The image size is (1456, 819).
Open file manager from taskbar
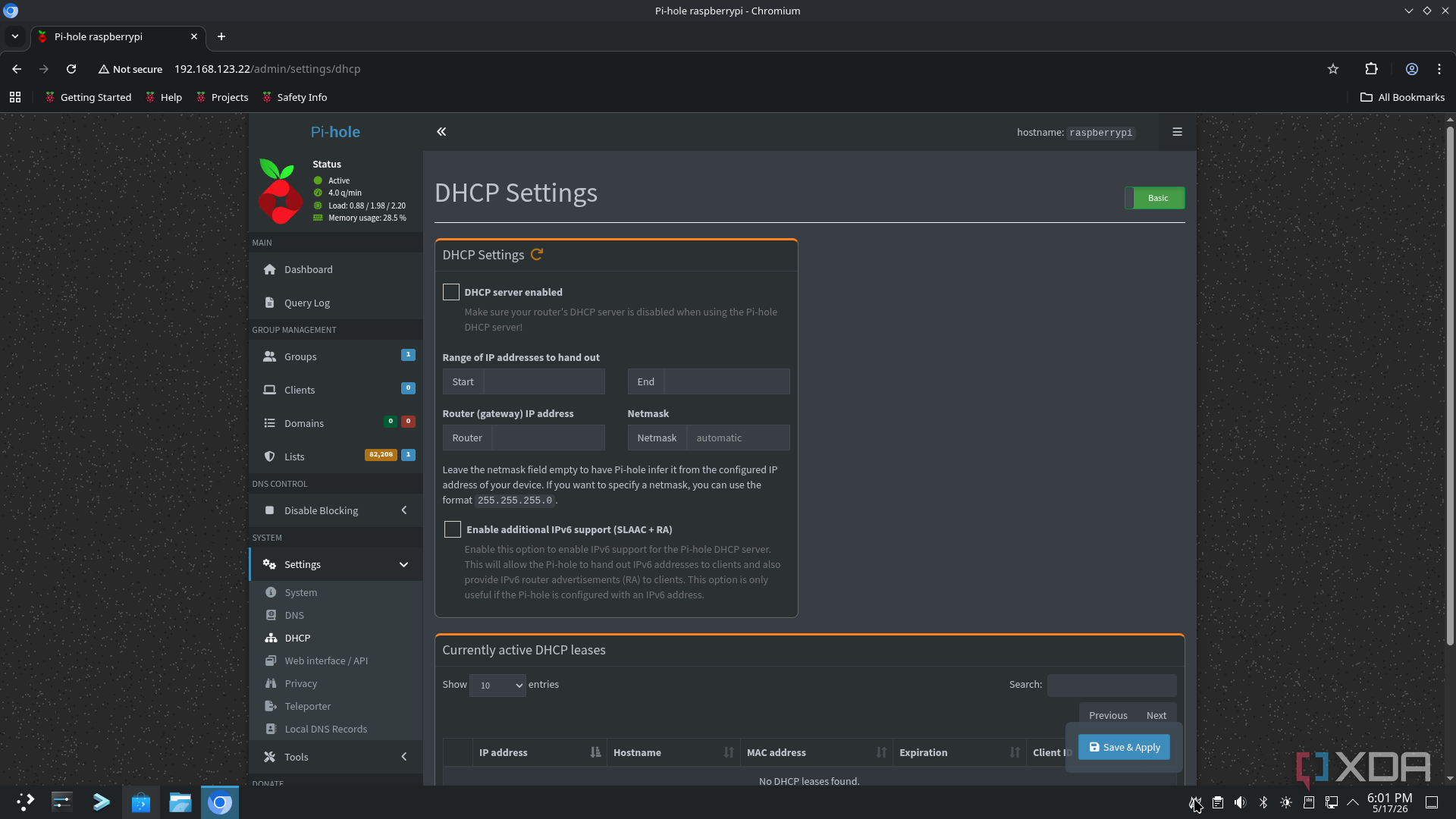click(x=180, y=802)
